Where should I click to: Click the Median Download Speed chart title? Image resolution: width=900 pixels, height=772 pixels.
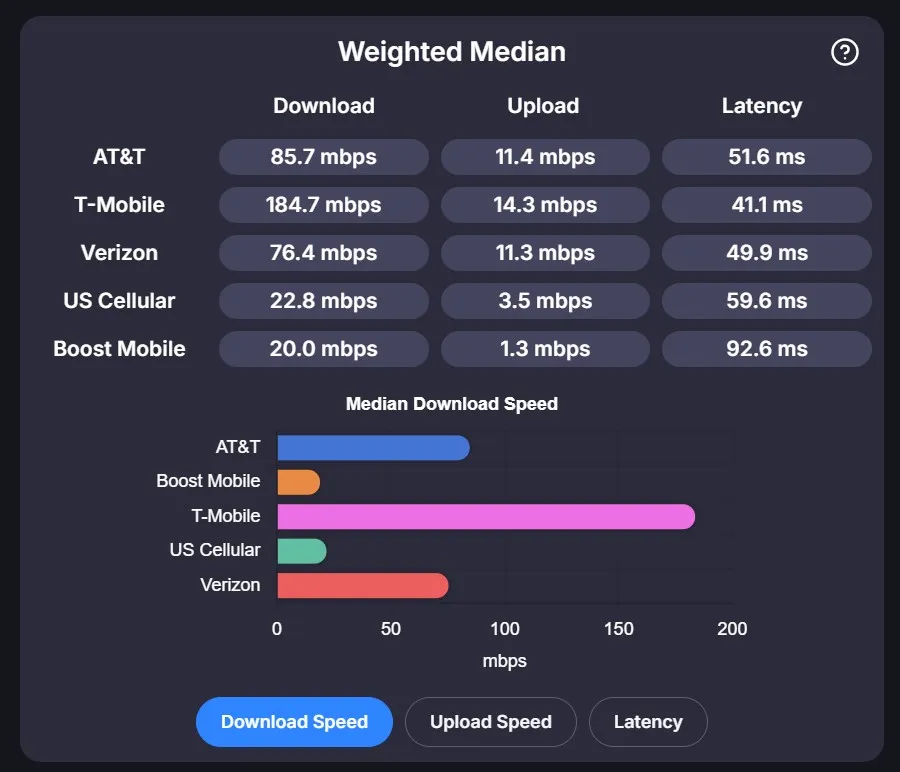452,404
